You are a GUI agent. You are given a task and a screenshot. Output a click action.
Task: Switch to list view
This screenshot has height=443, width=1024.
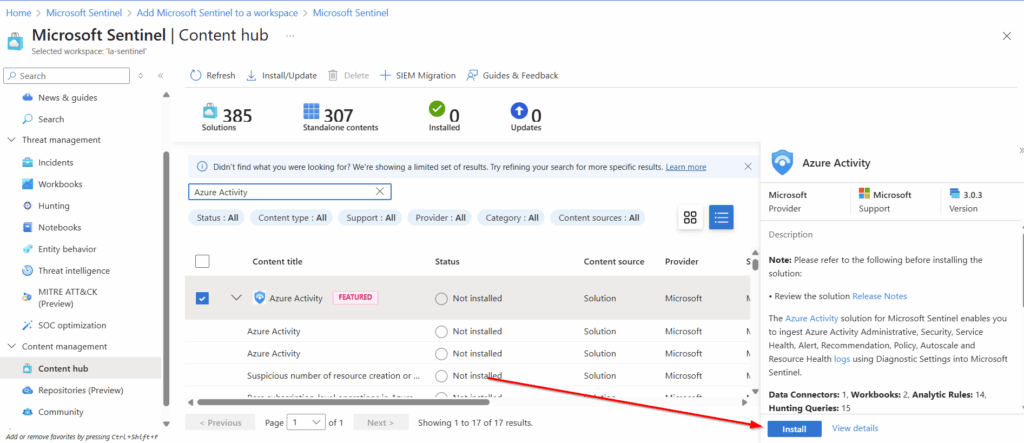point(722,218)
